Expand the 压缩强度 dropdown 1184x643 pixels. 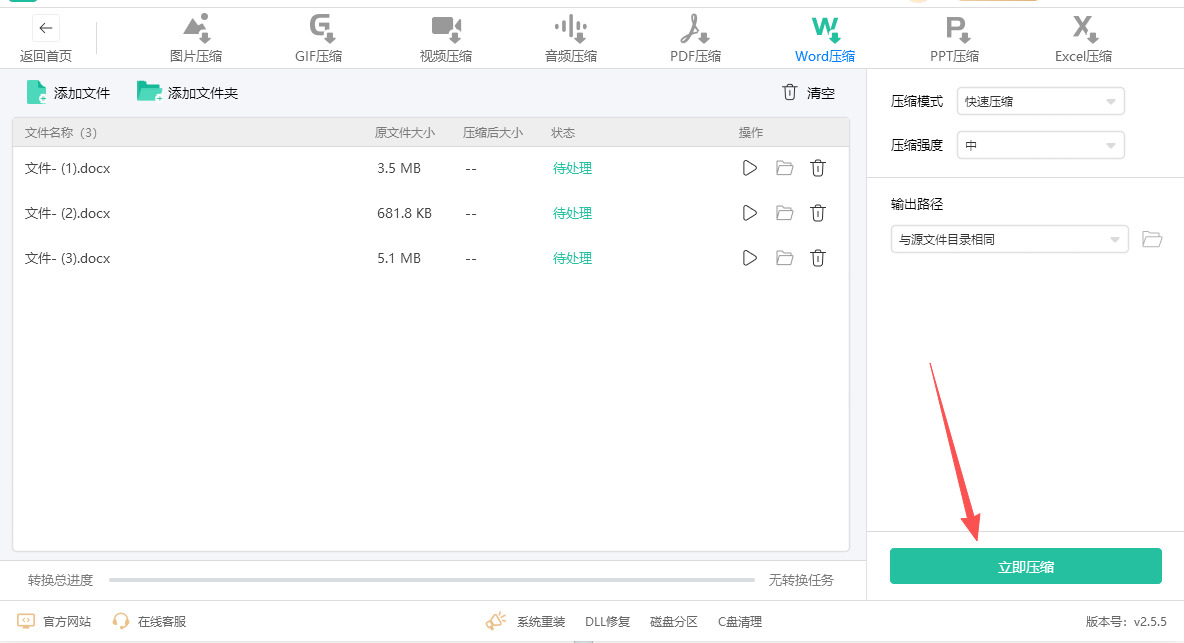click(1040, 146)
